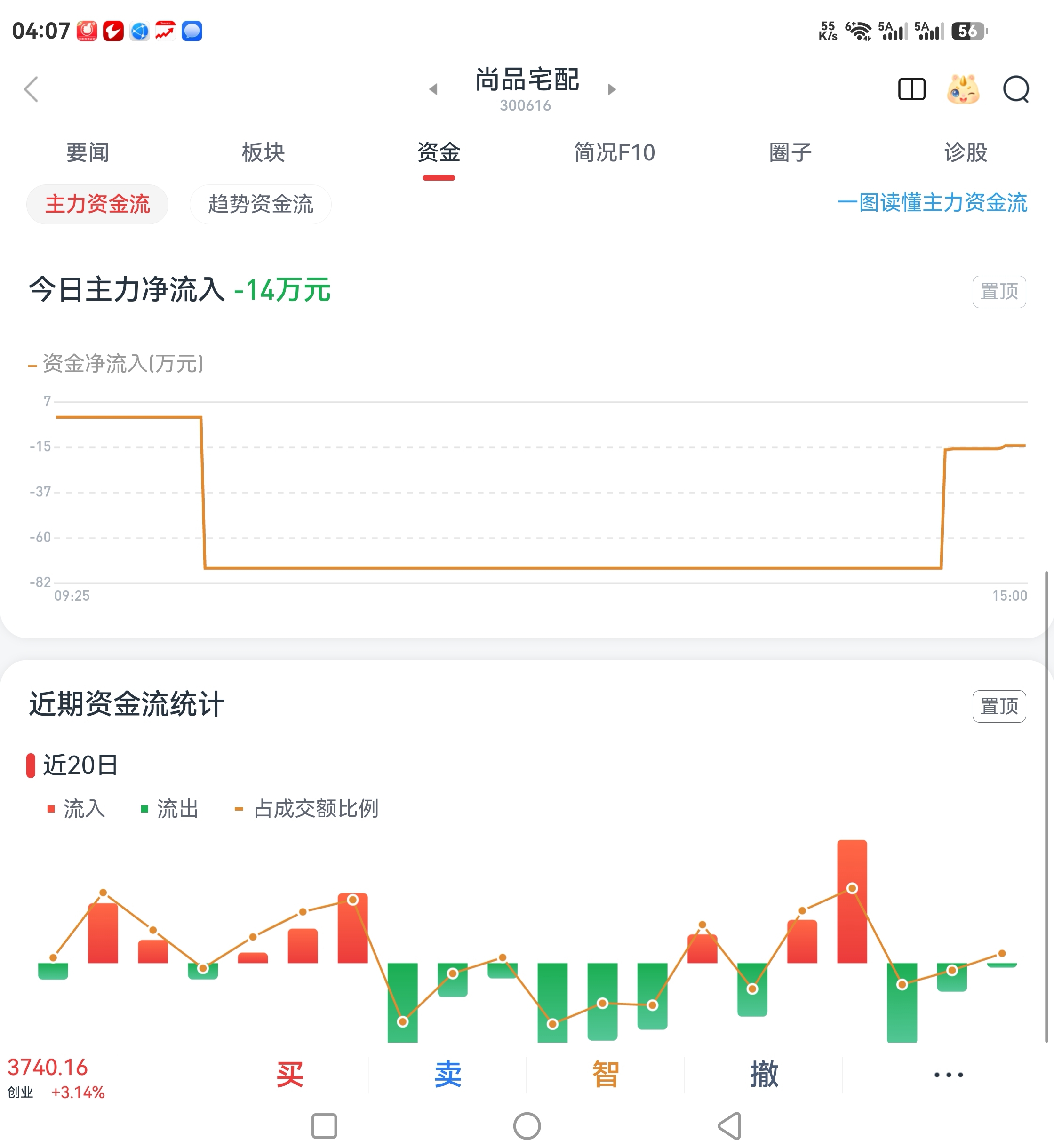The image size is (1054, 1148).
Task: Tap the 15:00 time axis label
Action: (x=1009, y=596)
